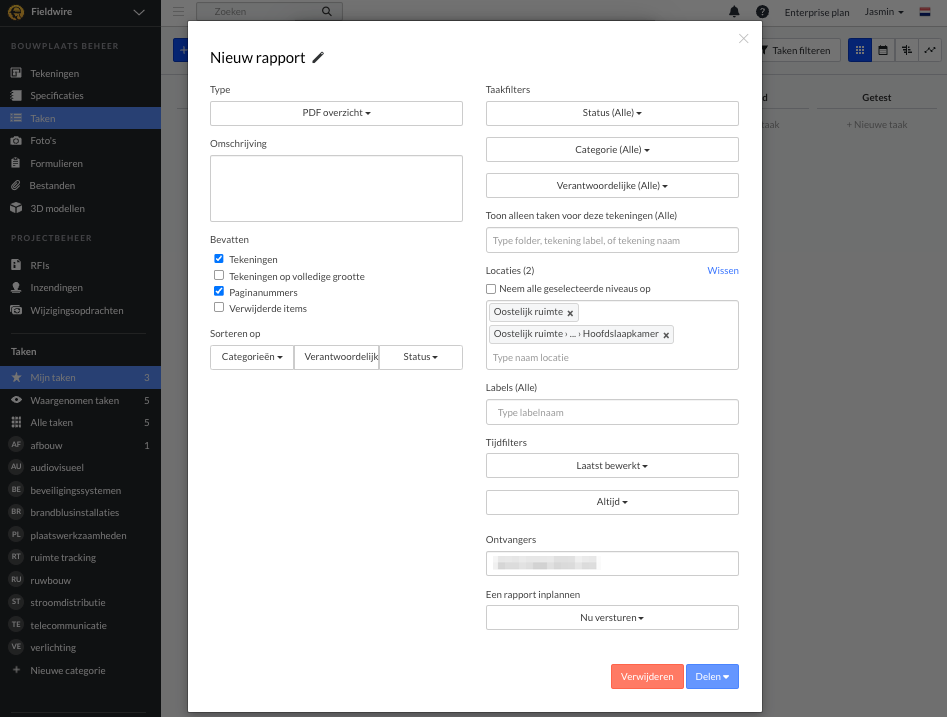Toggle Neem alle geselecteerde niveaus op
The width and height of the screenshot is (947, 717).
491,289
